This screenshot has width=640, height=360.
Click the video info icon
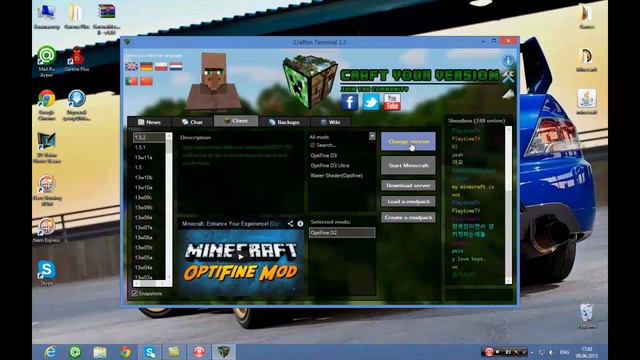tap(300, 224)
